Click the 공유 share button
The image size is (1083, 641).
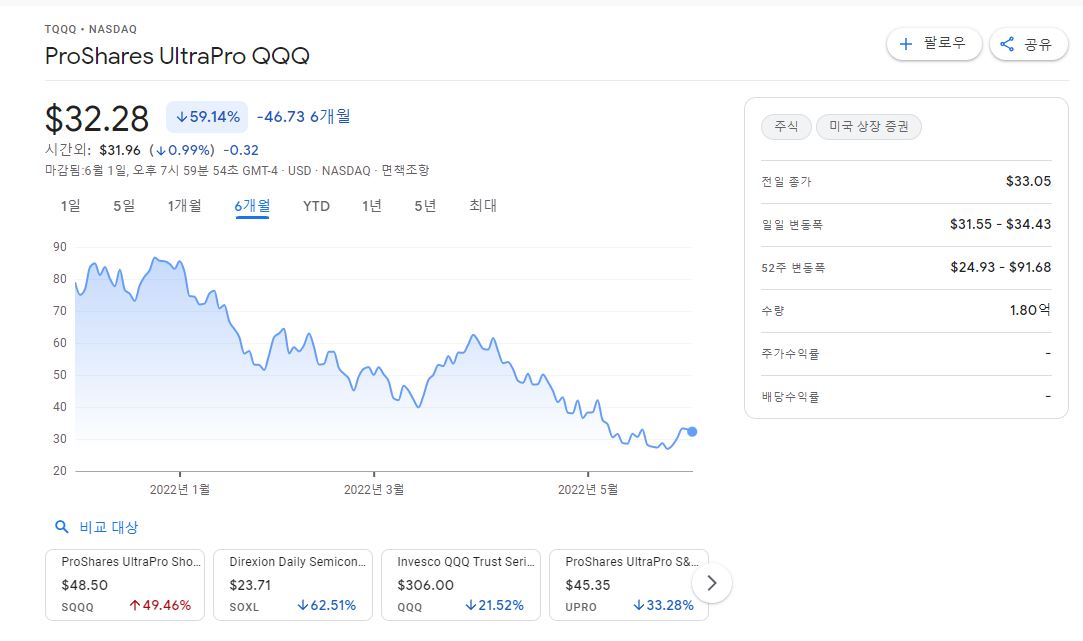tap(1028, 44)
